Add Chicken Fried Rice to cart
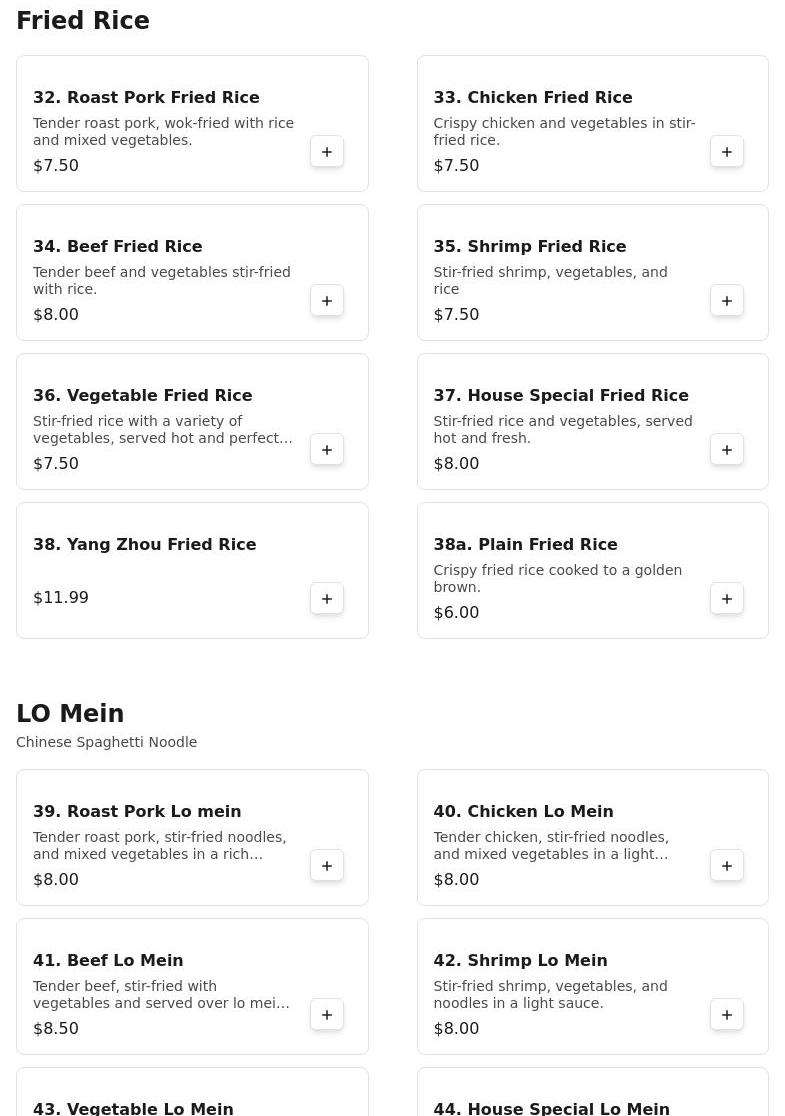The height and width of the screenshot is (1116, 785). 727,152
